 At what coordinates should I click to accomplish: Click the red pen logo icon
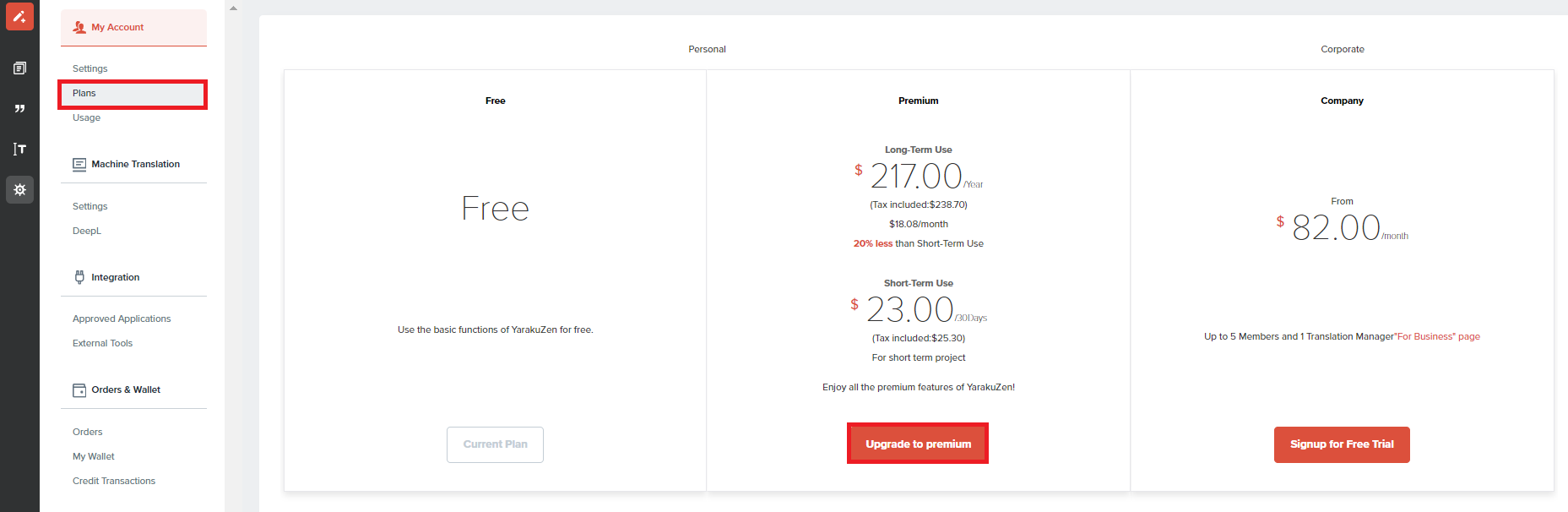pyautogui.click(x=19, y=16)
